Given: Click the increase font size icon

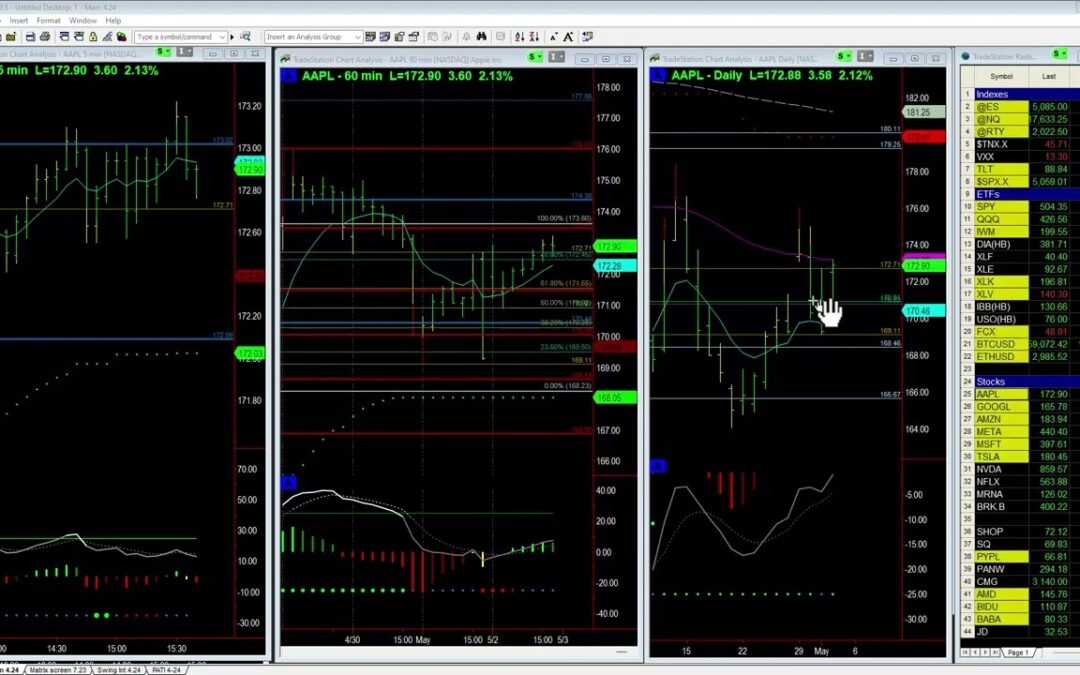Looking at the screenshot, I should (568, 37).
